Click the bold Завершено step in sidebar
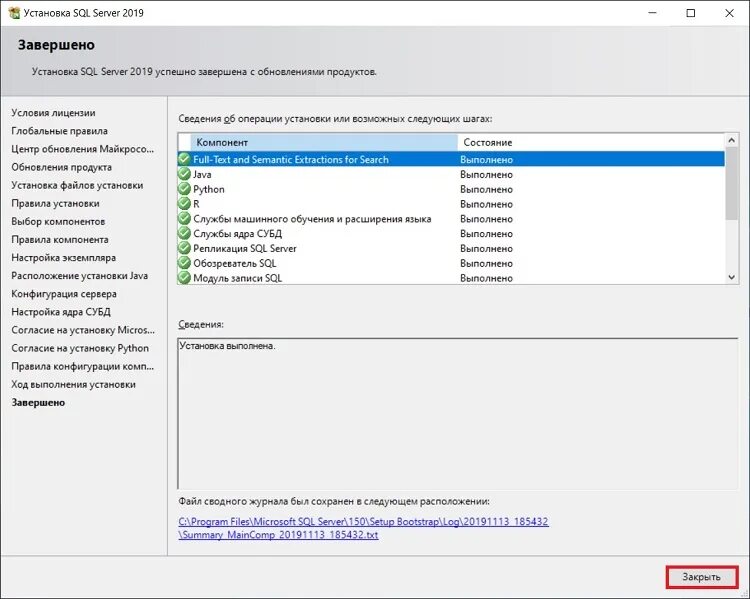Screen dimensions: 750x599 38,403
